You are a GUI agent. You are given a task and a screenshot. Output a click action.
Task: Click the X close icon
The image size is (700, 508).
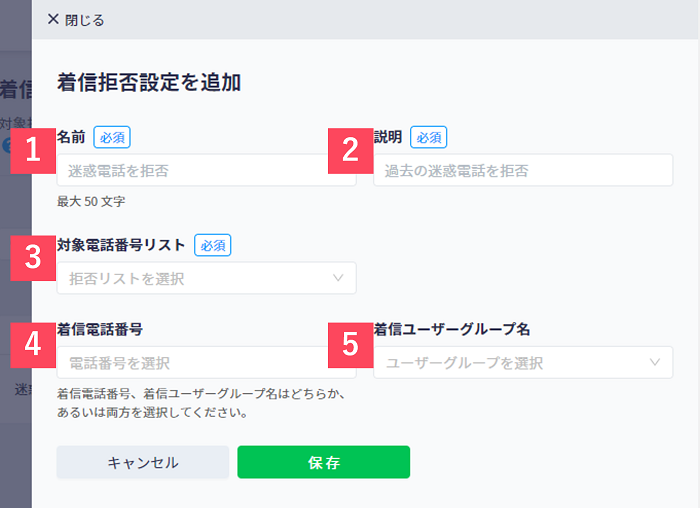coord(53,19)
